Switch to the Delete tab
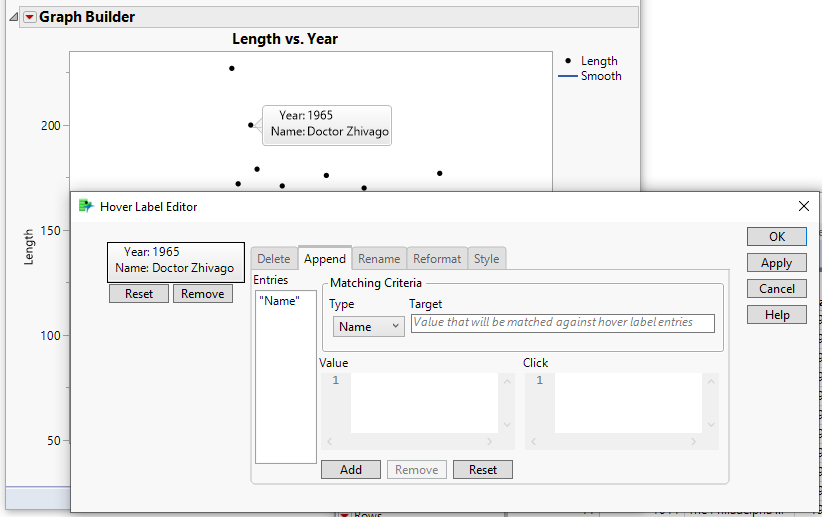 (x=273, y=259)
